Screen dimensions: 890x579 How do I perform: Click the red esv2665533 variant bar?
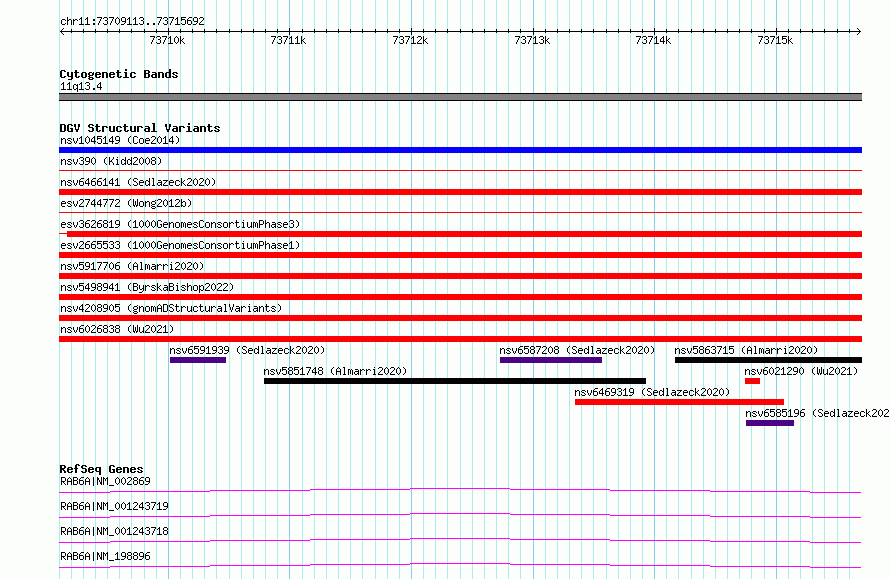(460, 255)
